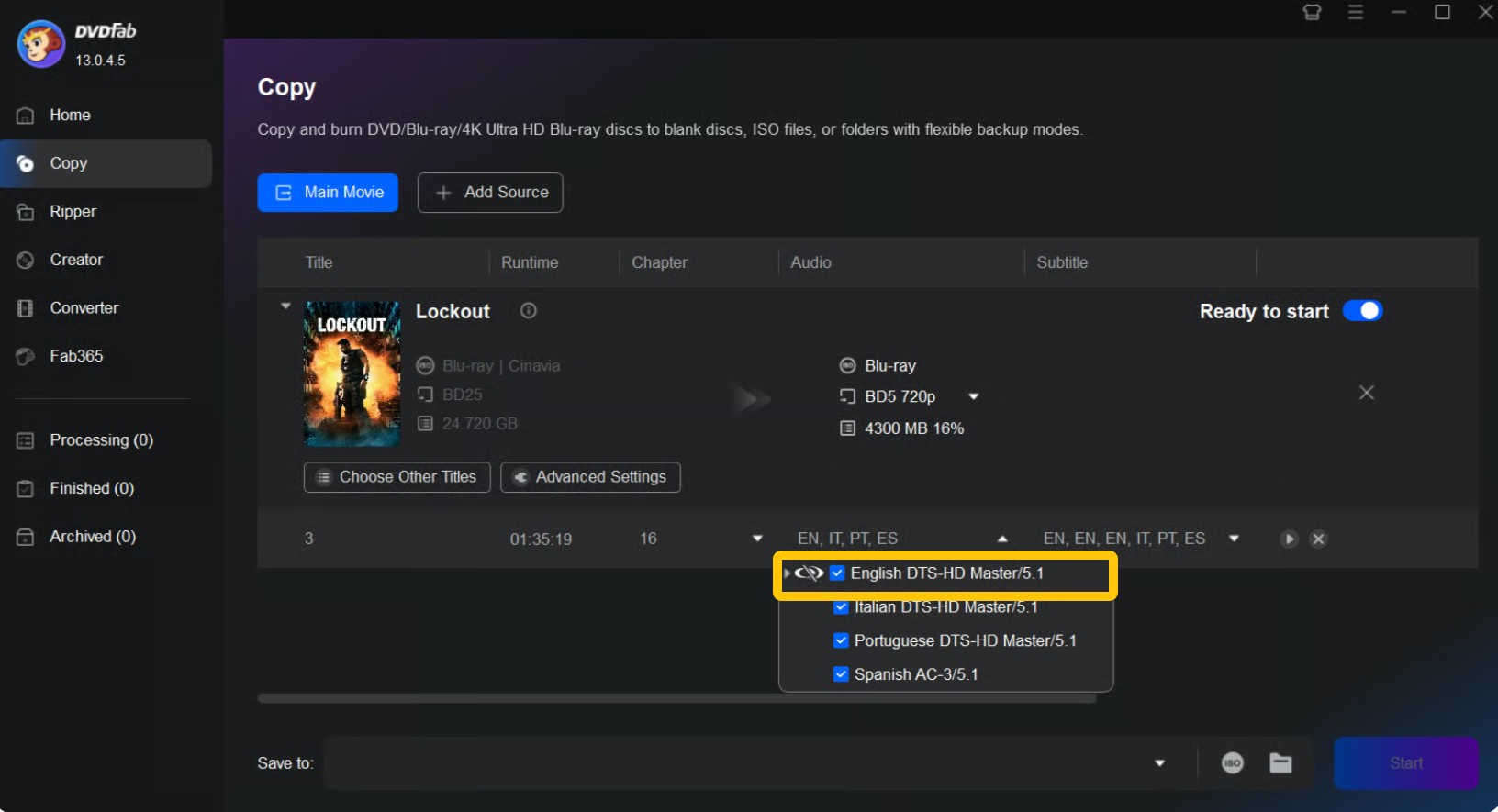1498x812 pixels.
Task: Toggle the Ready to start switch
Action: tap(1362, 311)
